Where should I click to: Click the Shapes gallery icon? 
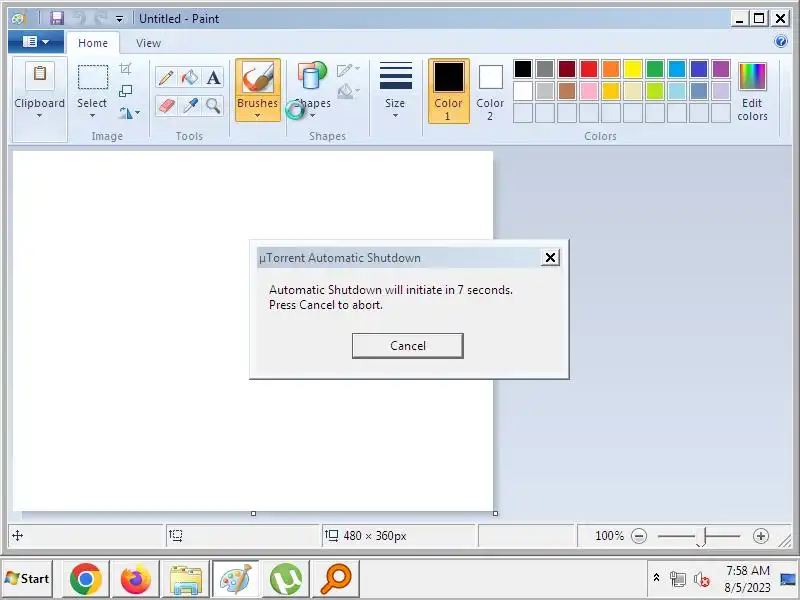tap(312, 77)
